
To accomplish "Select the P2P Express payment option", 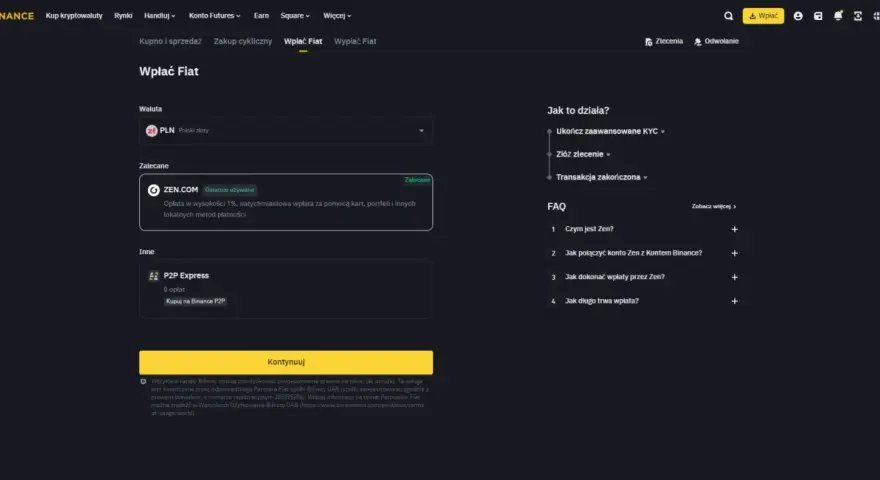I will tap(286, 289).
